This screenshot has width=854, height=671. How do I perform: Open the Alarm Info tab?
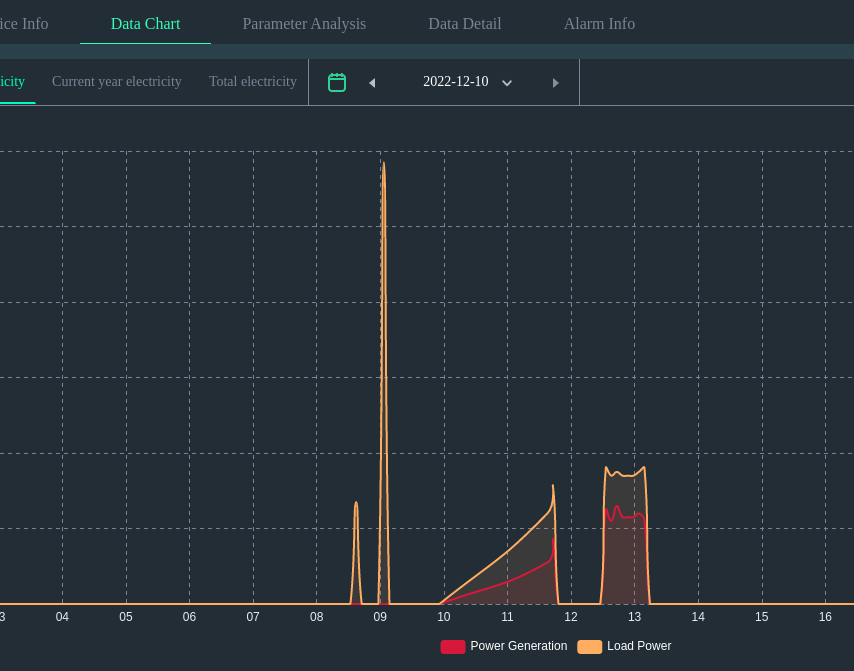(599, 24)
